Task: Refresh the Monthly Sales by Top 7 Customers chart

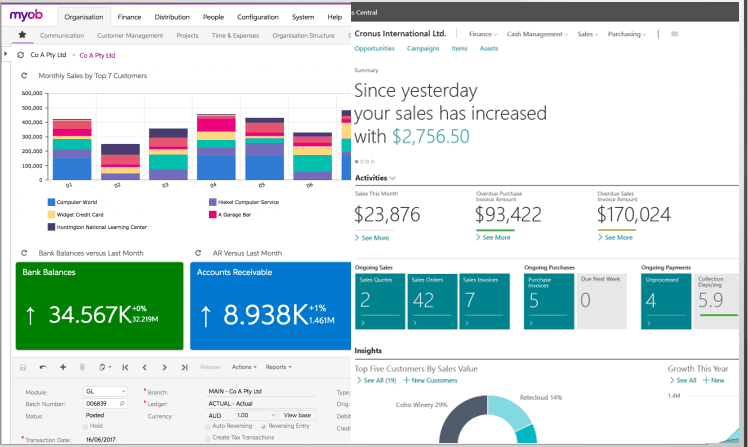Action: [24, 75]
